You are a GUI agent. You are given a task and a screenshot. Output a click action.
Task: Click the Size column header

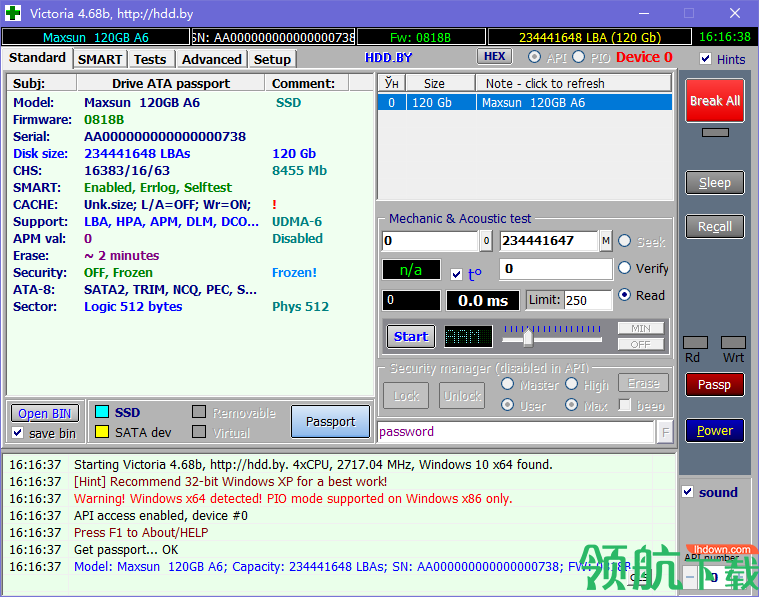tap(440, 83)
